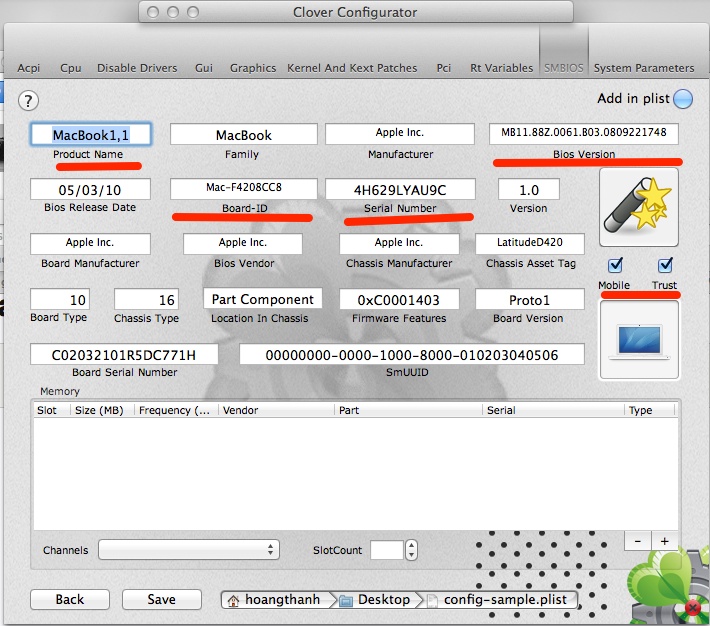The width and height of the screenshot is (710, 626).
Task: Click the Save button
Action: click(x=161, y=599)
